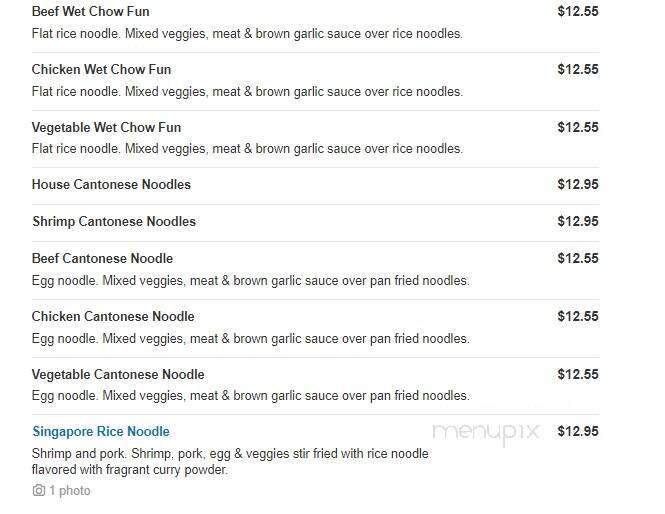665x514 pixels.
Task: Pick Shrimp Cantonese Noodles from the menu
Action: [x=114, y=222]
